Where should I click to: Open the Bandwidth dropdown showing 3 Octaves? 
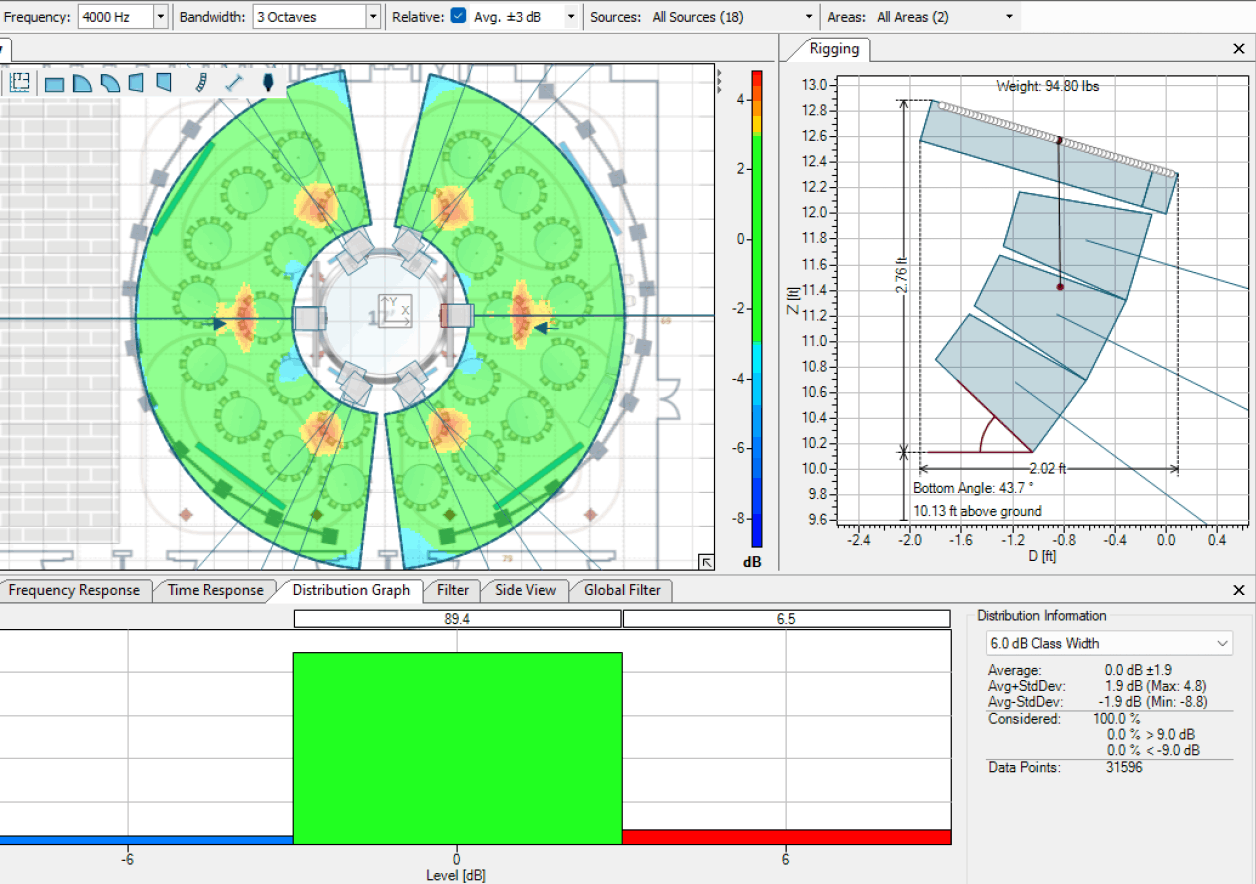coord(374,16)
